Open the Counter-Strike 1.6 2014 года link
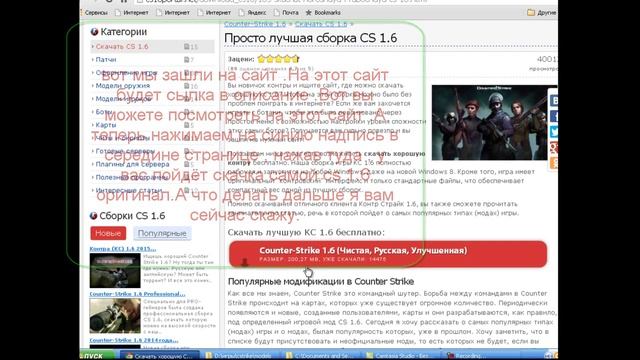The width and height of the screenshot is (640, 360). coord(134,340)
